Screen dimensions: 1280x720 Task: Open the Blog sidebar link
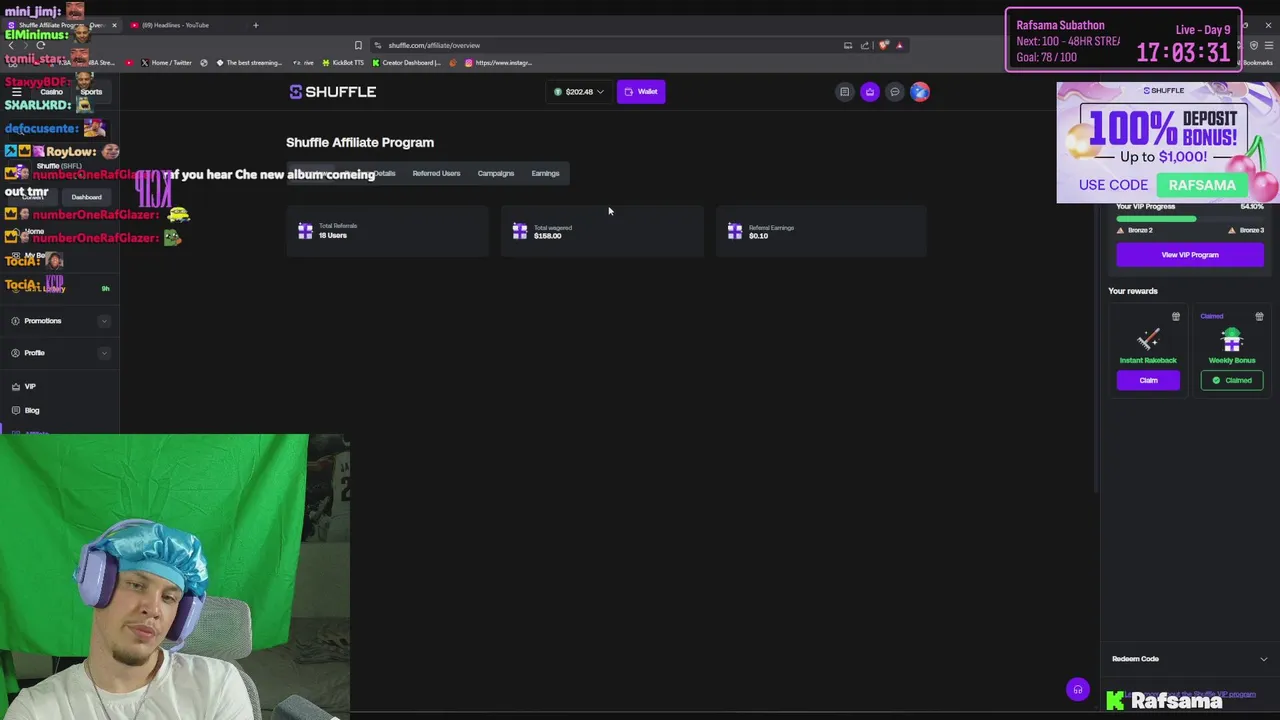coord(32,411)
